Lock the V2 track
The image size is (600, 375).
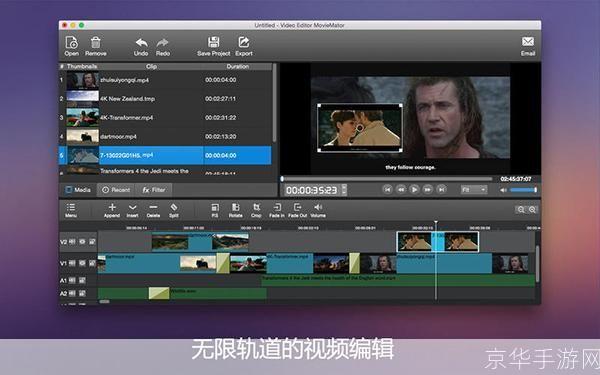tap(92, 242)
